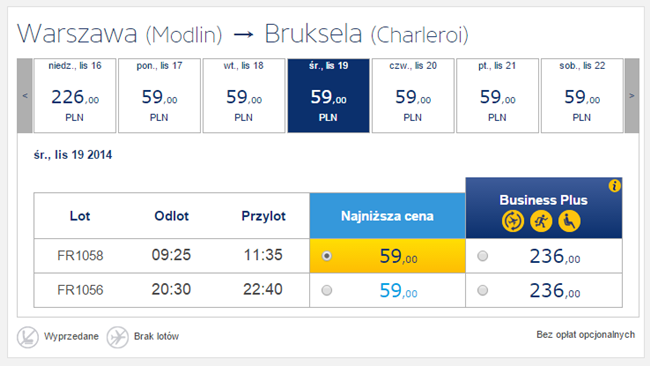Switch to sob., lis 22 date tab
Viewport: 650px width, 366px height.
click(x=582, y=96)
